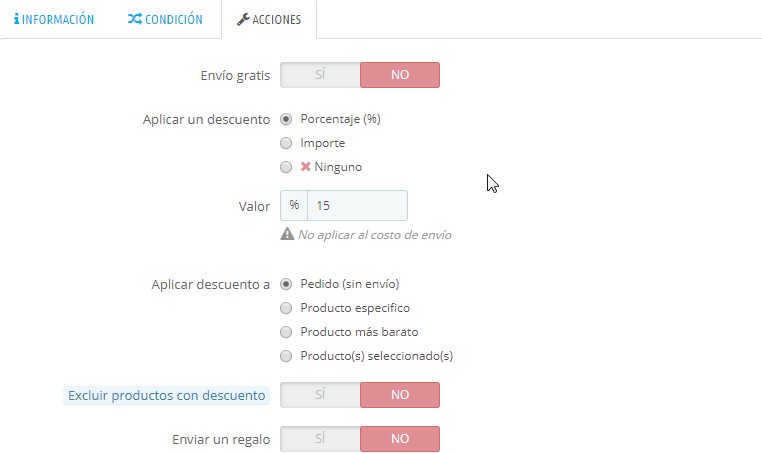
Task: Click the info icon on Información tab
Action: coord(16,19)
